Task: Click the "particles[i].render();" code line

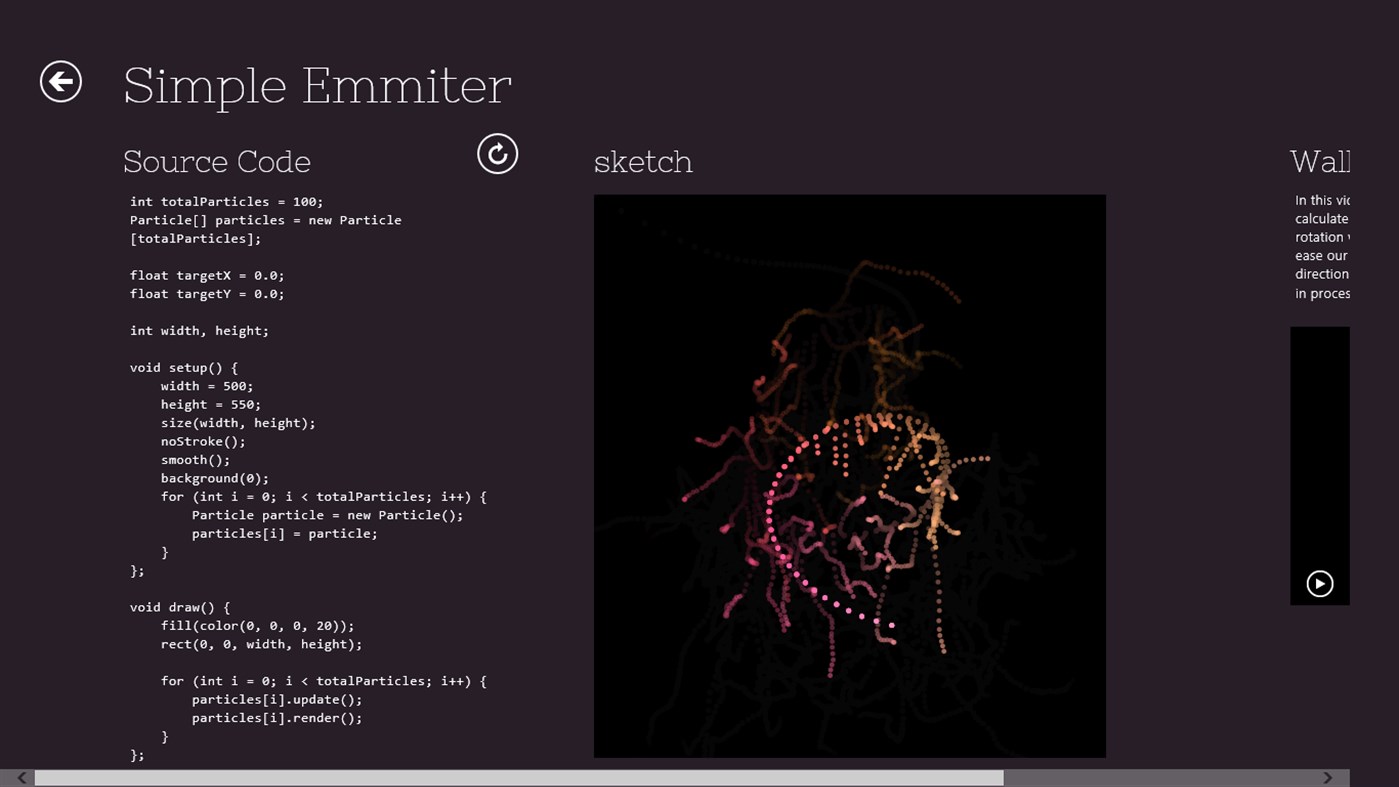Action: 277,718
